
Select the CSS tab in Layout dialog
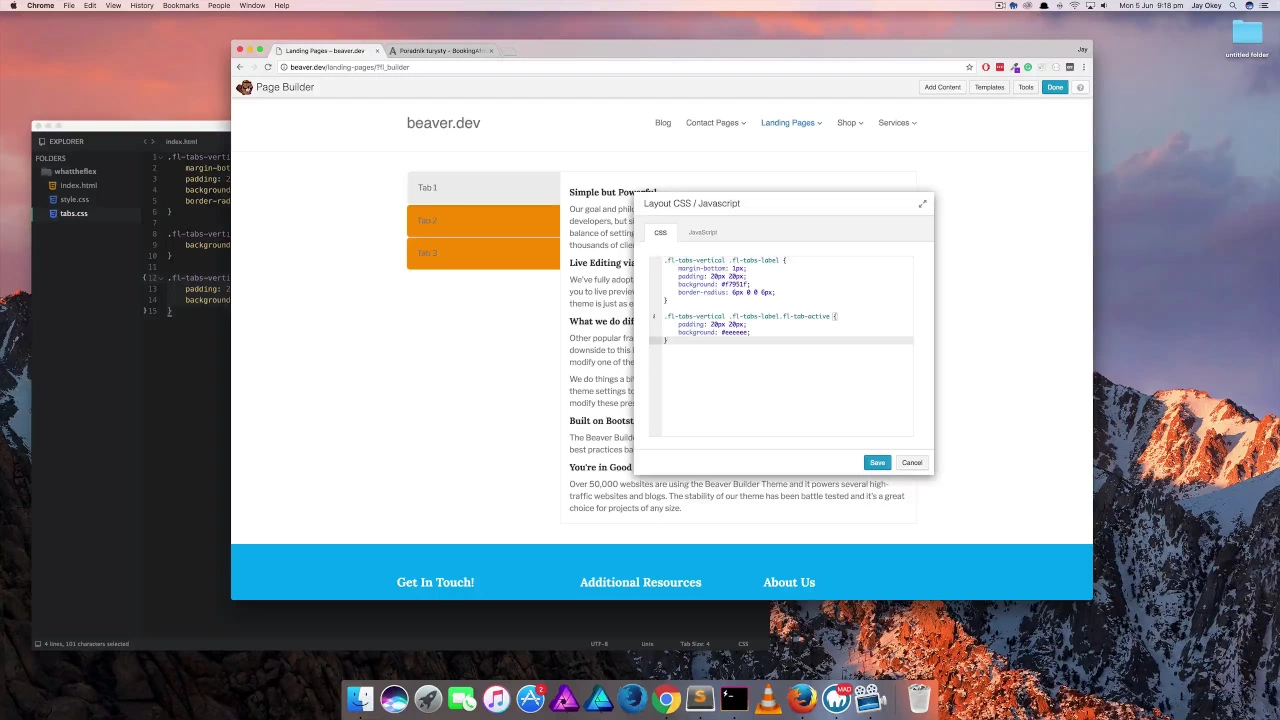(x=660, y=232)
